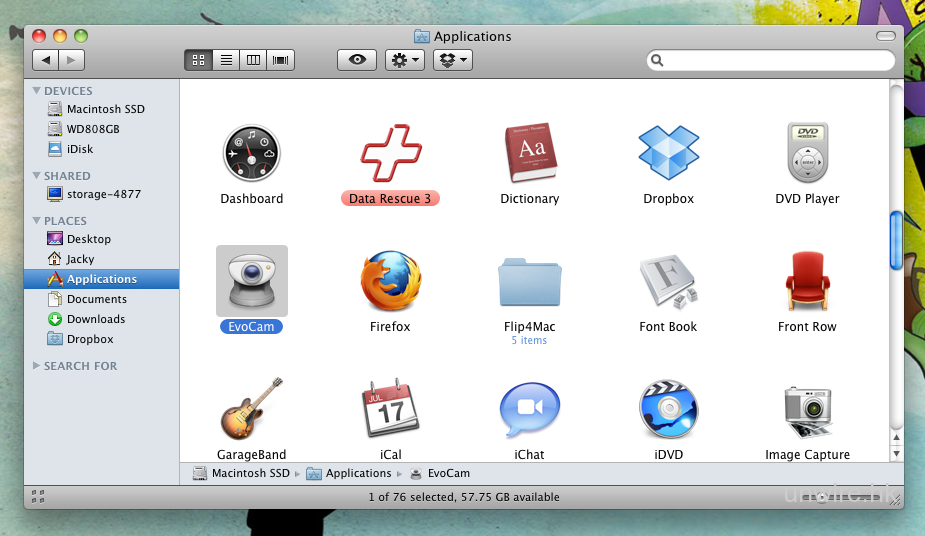Switch to list view mode
Image resolution: width=925 pixels, height=536 pixels.
(x=226, y=60)
